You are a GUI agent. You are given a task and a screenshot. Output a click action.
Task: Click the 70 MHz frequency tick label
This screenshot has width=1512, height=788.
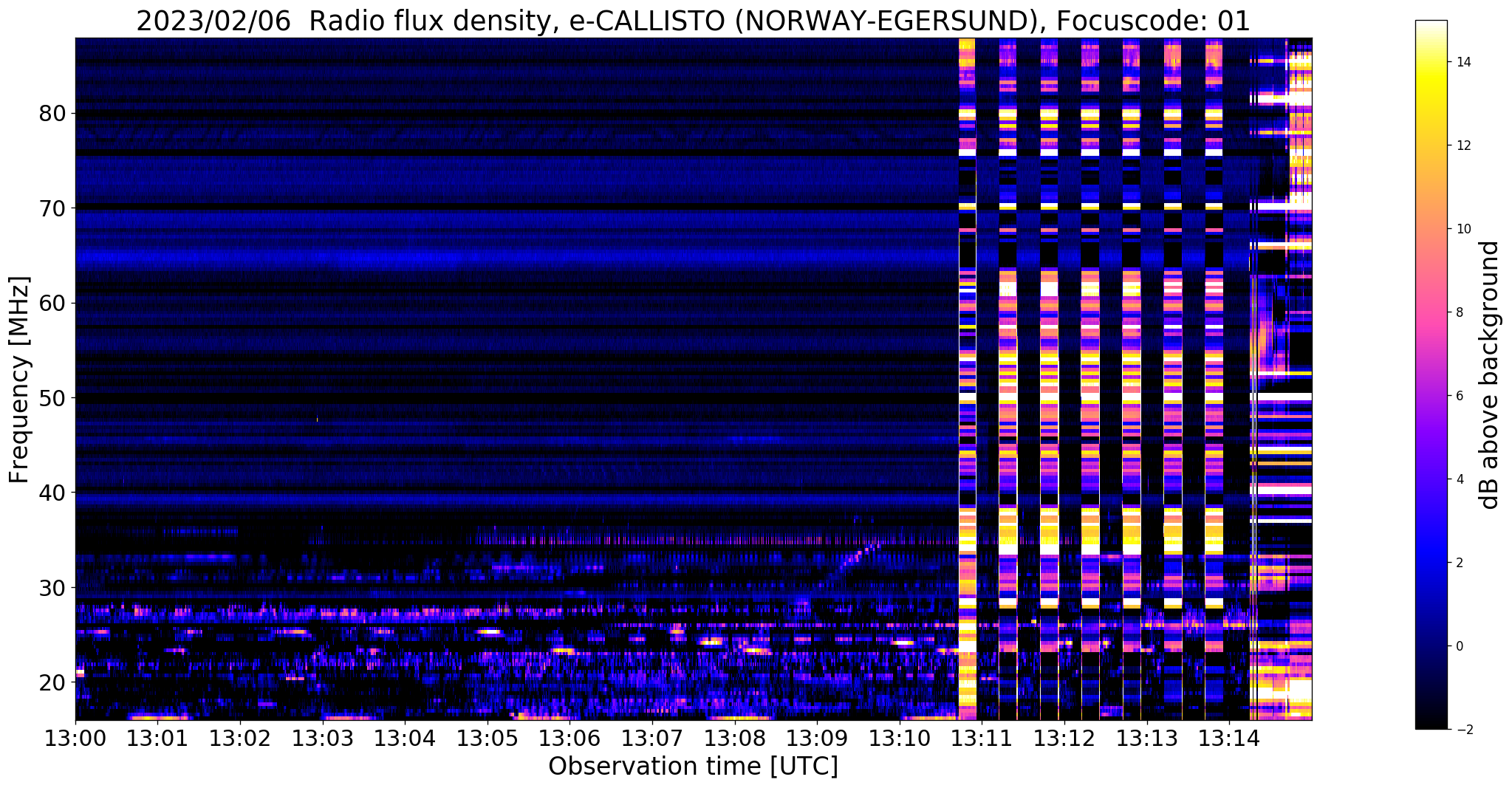coord(52,208)
